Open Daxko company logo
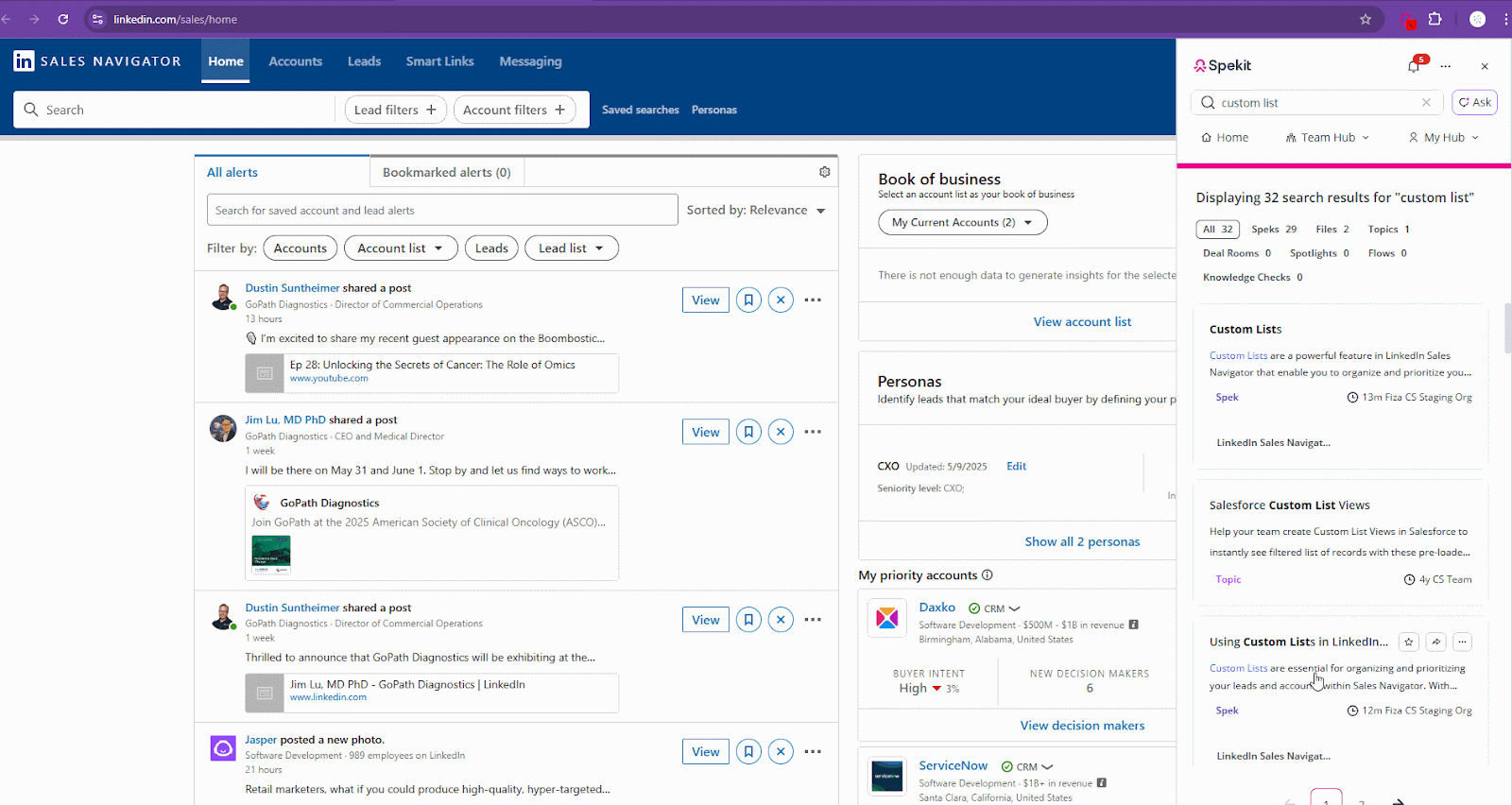Viewport: 1512px width, 805px height. pyautogui.click(x=887, y=619)
